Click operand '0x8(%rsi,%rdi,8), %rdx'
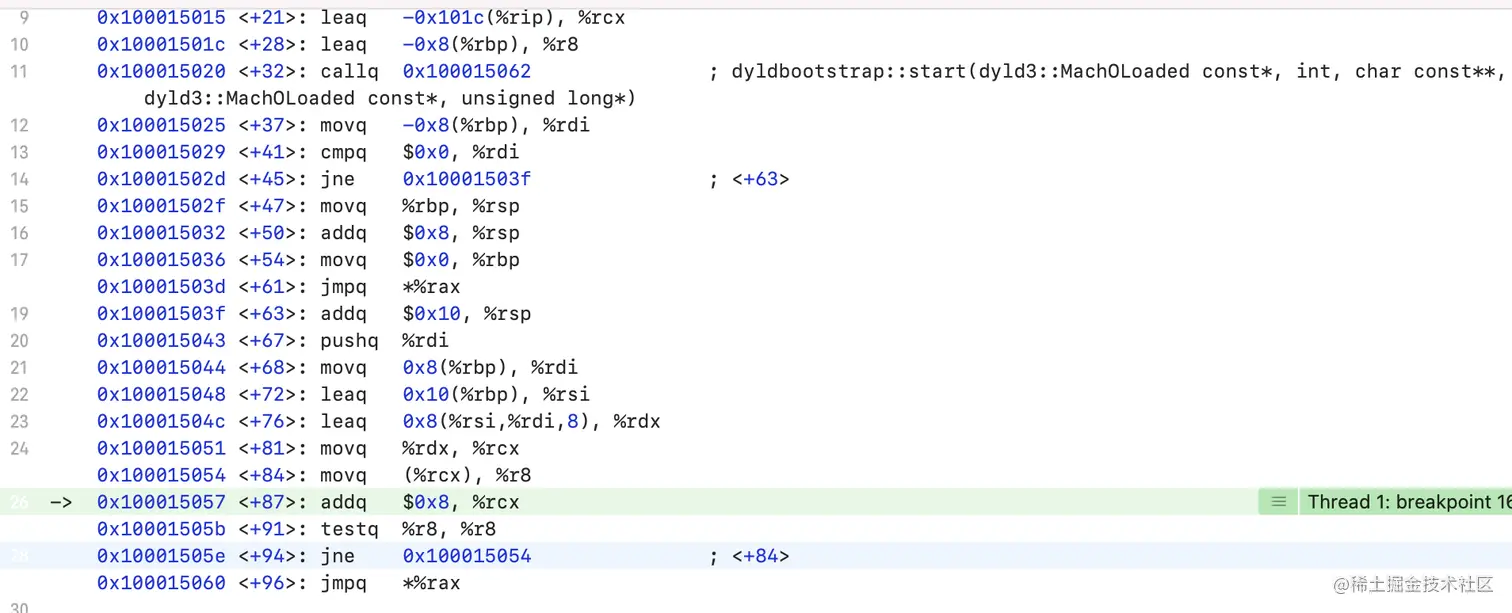The image size is (1512, 613). pyautogui.click(x=532, y=423)
